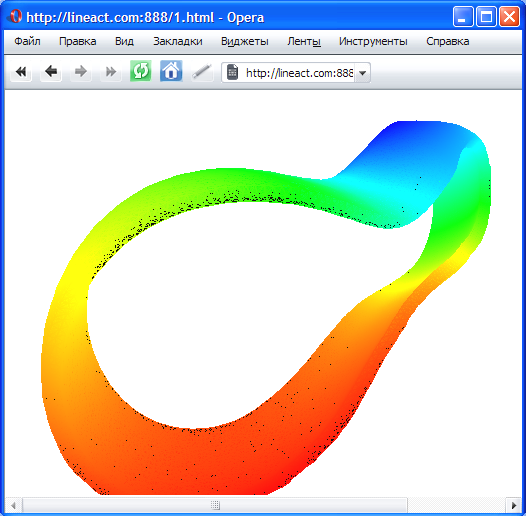The width and height of the screenshot is (526, 516).
Task: Open the Вид menu
Action: pos(124,42)
